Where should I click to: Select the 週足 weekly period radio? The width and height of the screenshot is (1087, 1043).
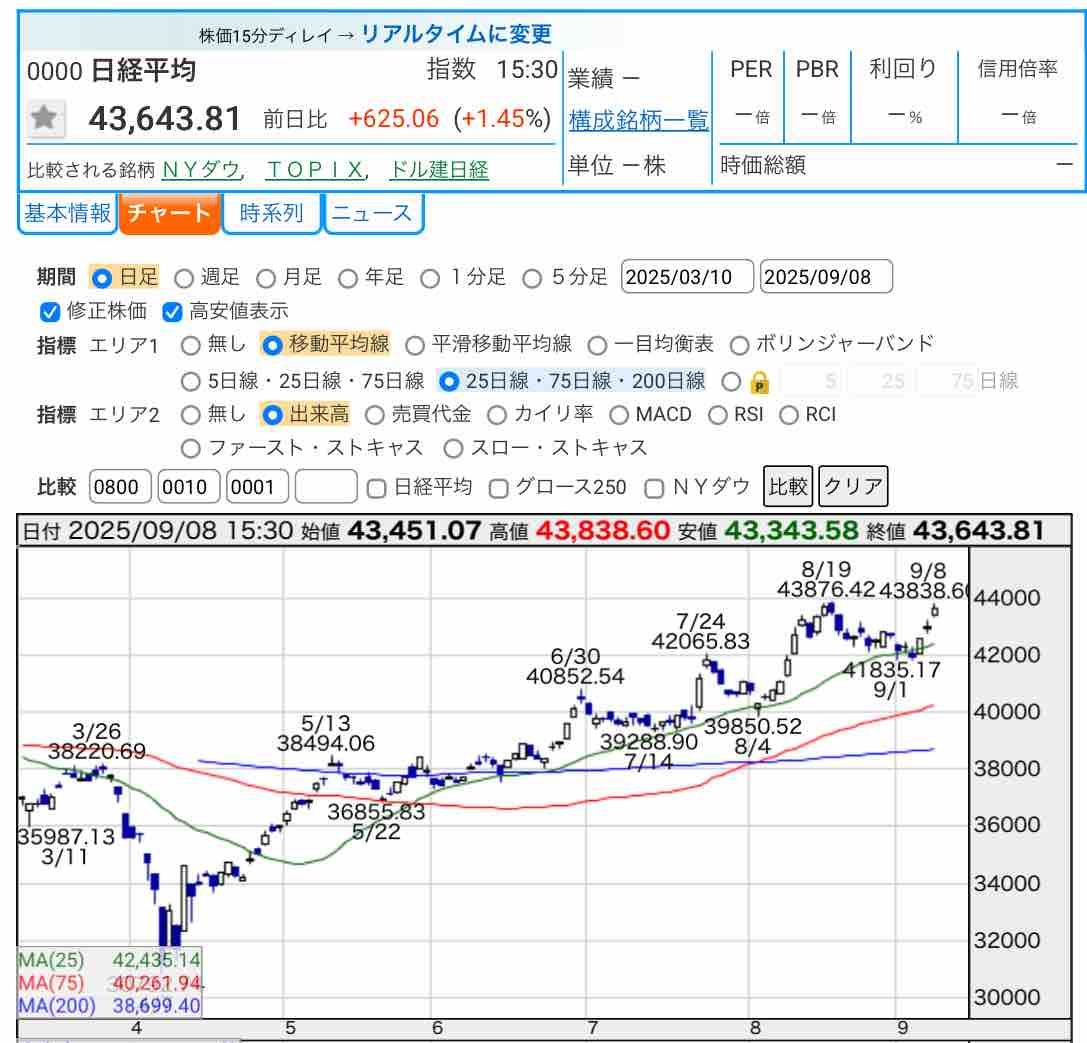point(184,279)
